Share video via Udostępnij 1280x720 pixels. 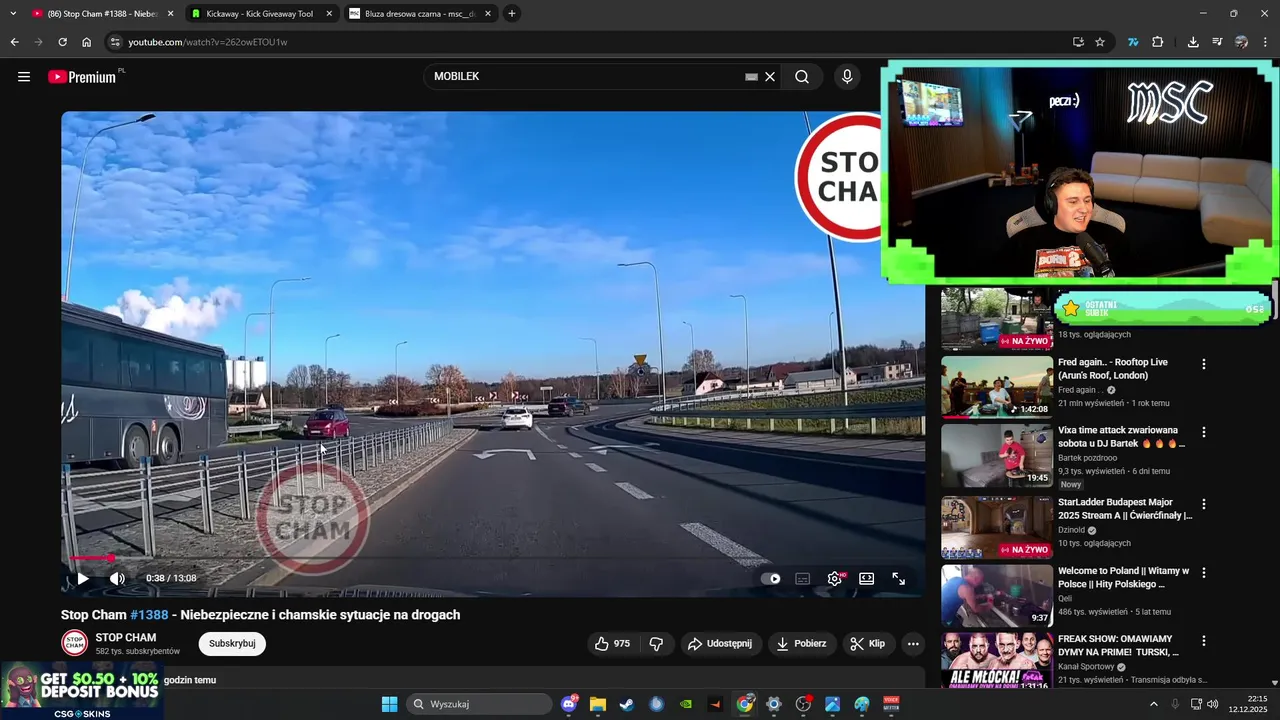pos(720,644)
